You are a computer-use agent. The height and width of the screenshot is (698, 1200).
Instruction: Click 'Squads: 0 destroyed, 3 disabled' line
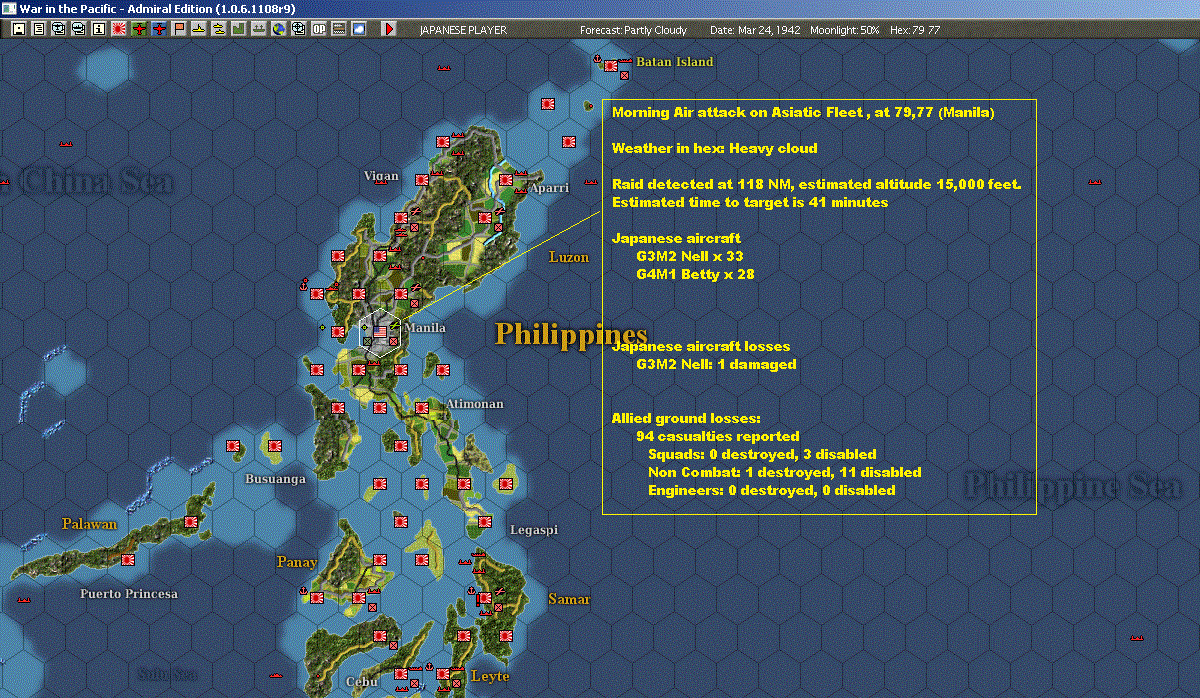coord(762,454)
